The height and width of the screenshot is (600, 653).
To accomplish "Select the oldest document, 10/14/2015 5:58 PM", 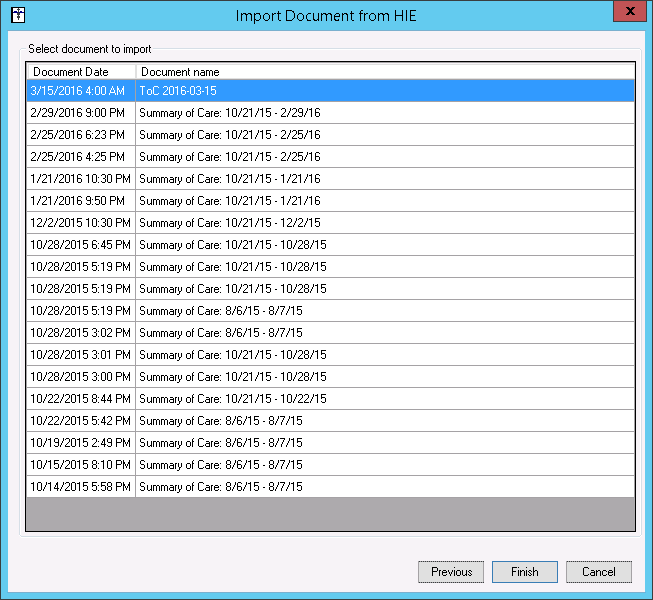I will click(x=330, y=487).
